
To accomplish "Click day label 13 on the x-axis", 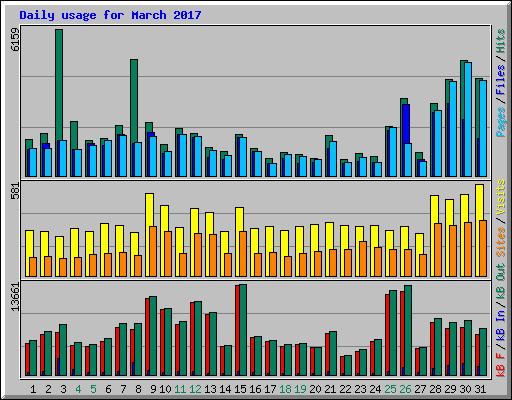I will point(210,389).
